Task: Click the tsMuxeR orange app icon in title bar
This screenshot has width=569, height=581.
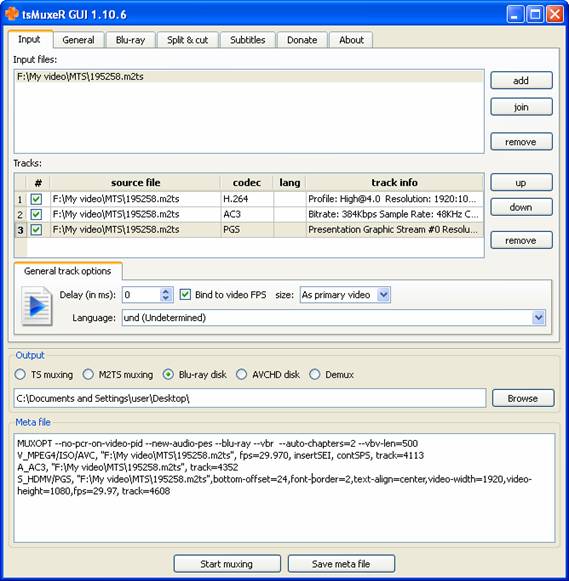Action: click(x=11, y=13)
